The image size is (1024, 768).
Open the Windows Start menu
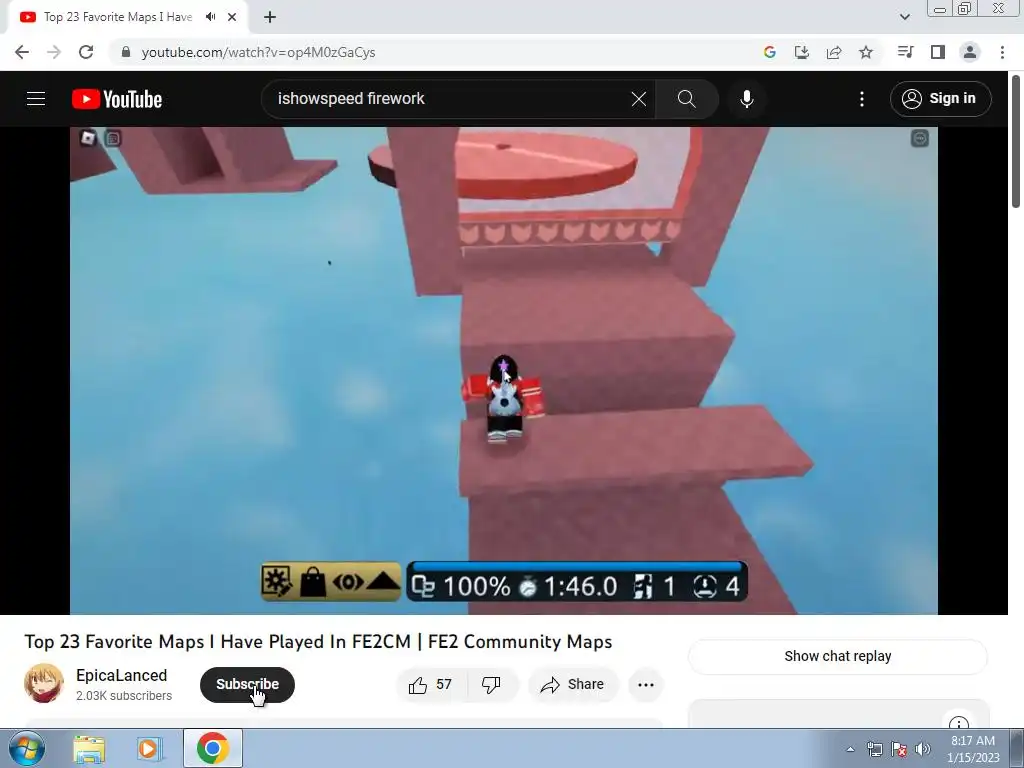(x=26, y=748)
